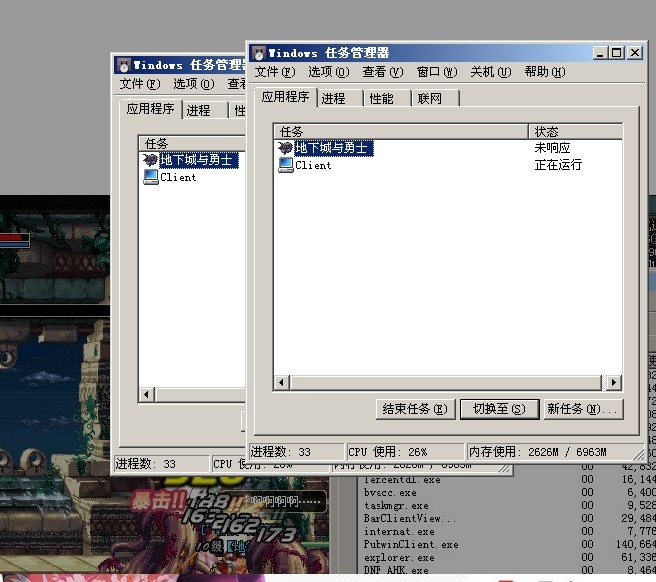
Task: Select Client in the back Task Manager list
Action: pyautogui.click(x=178, y=177)
